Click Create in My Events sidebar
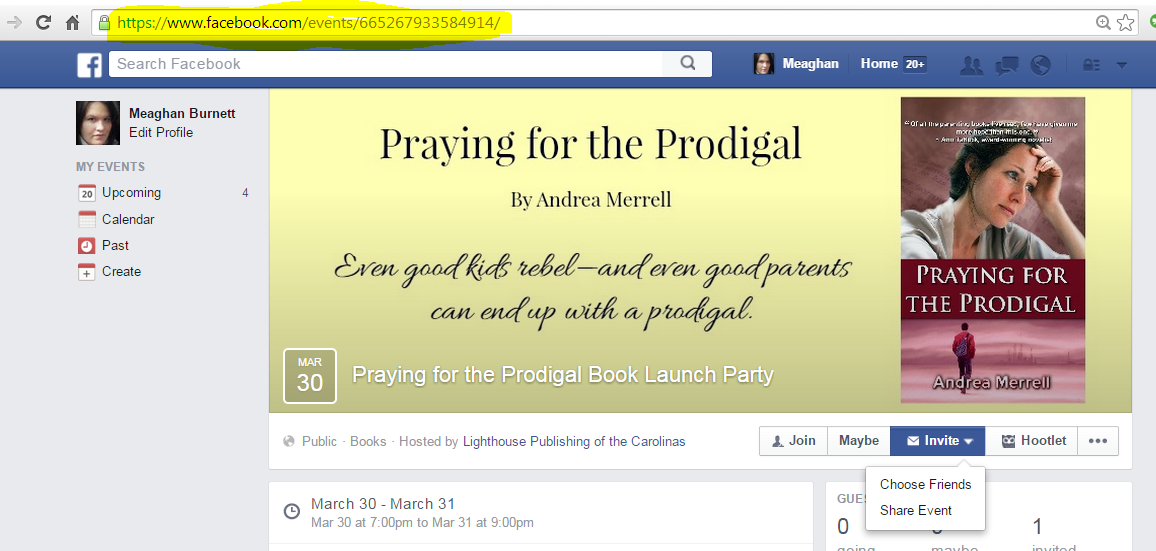 coord(122,271)
